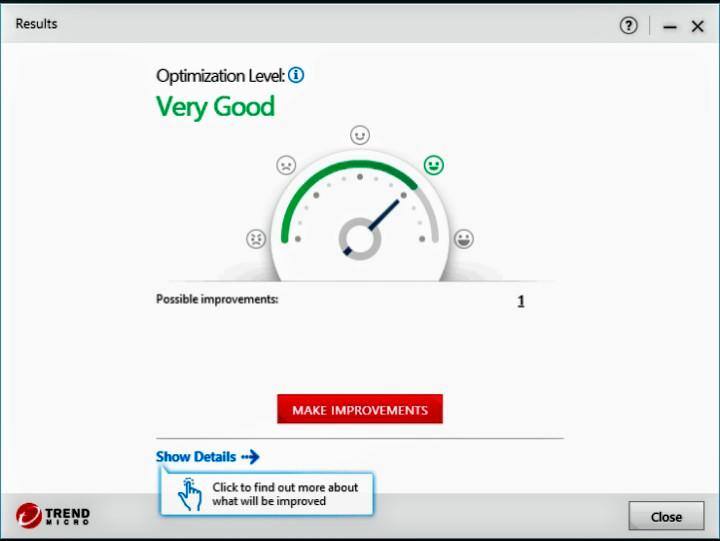Click the help question mark icon

click(x=628, y=26)
